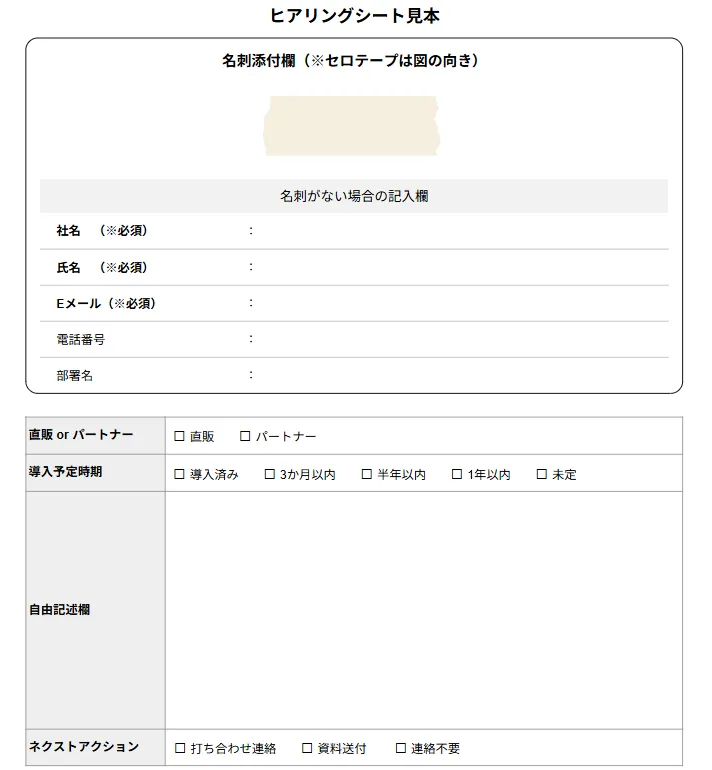Screen dimensions: 712x770
Task: Click into the 氏名 entry line
Action: click(460, 267)
